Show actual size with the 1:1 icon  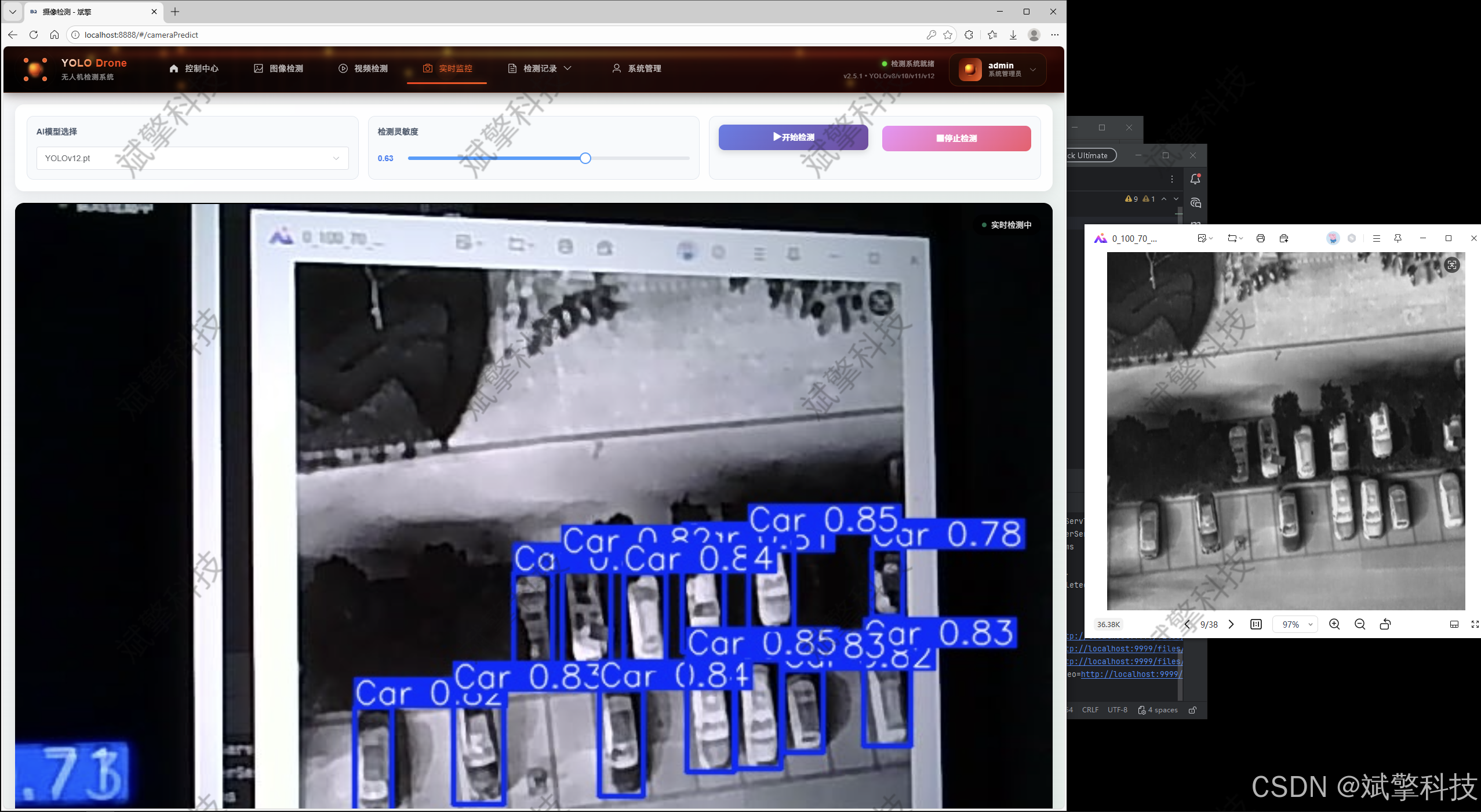(1256, 624)
